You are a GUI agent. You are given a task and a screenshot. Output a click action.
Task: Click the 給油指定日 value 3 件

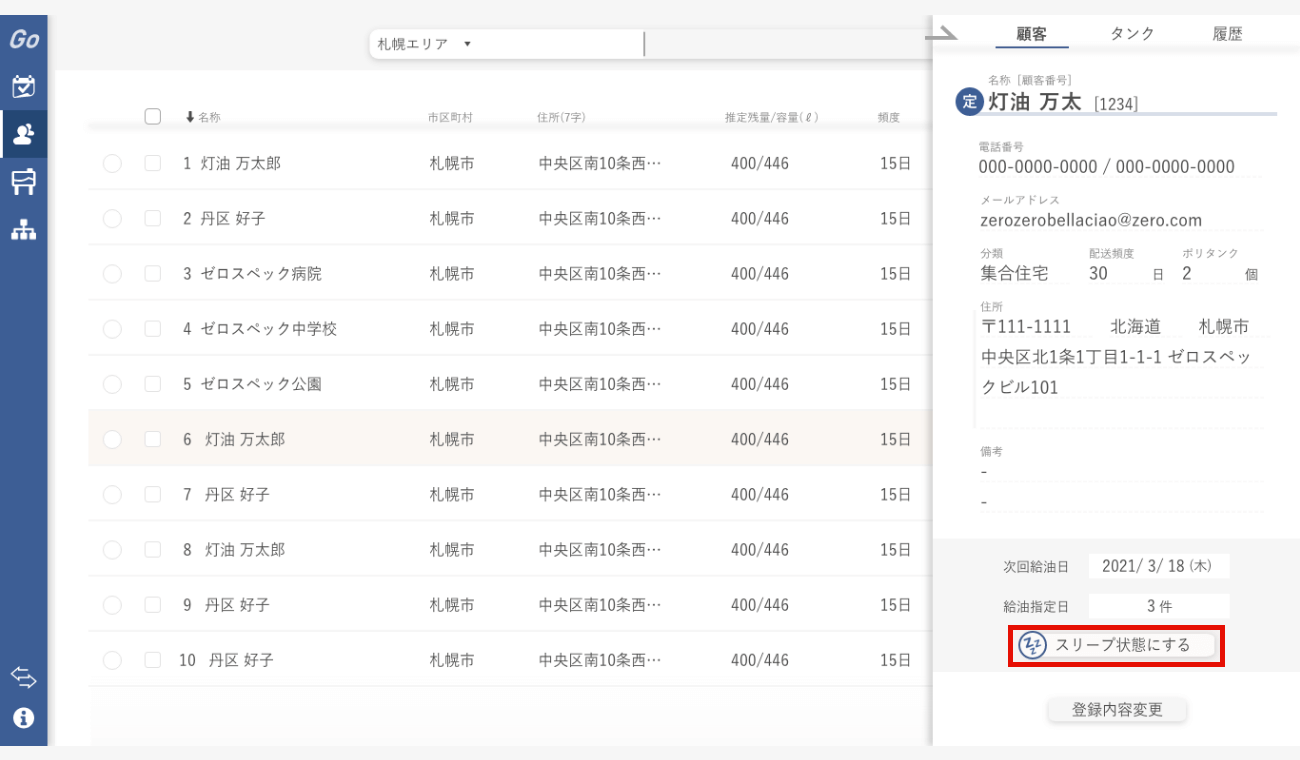1159,606
